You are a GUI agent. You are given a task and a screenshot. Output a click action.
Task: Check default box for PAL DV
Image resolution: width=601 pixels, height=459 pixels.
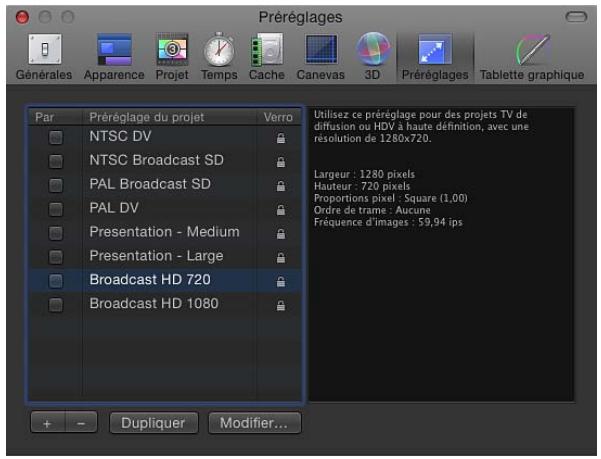coord(56,209)
